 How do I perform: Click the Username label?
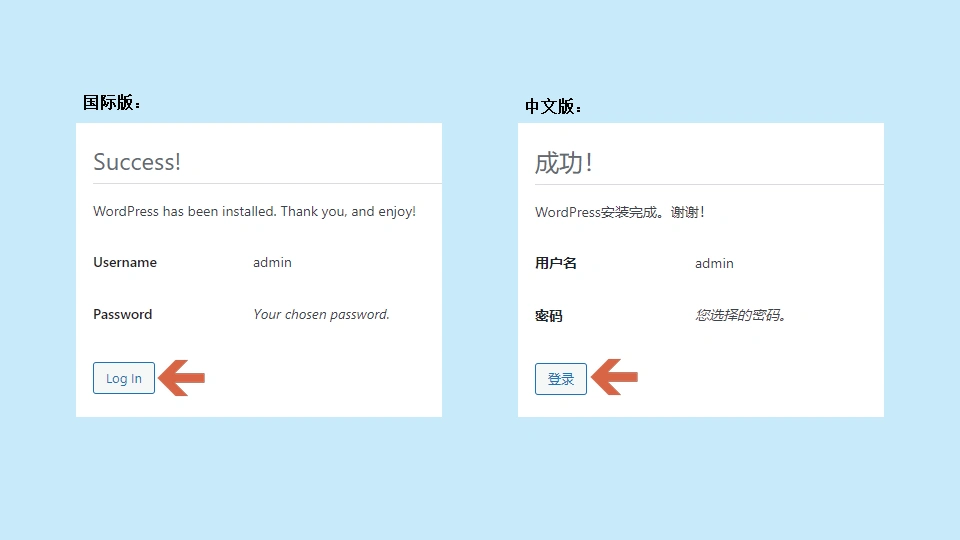tap(125, 262)
